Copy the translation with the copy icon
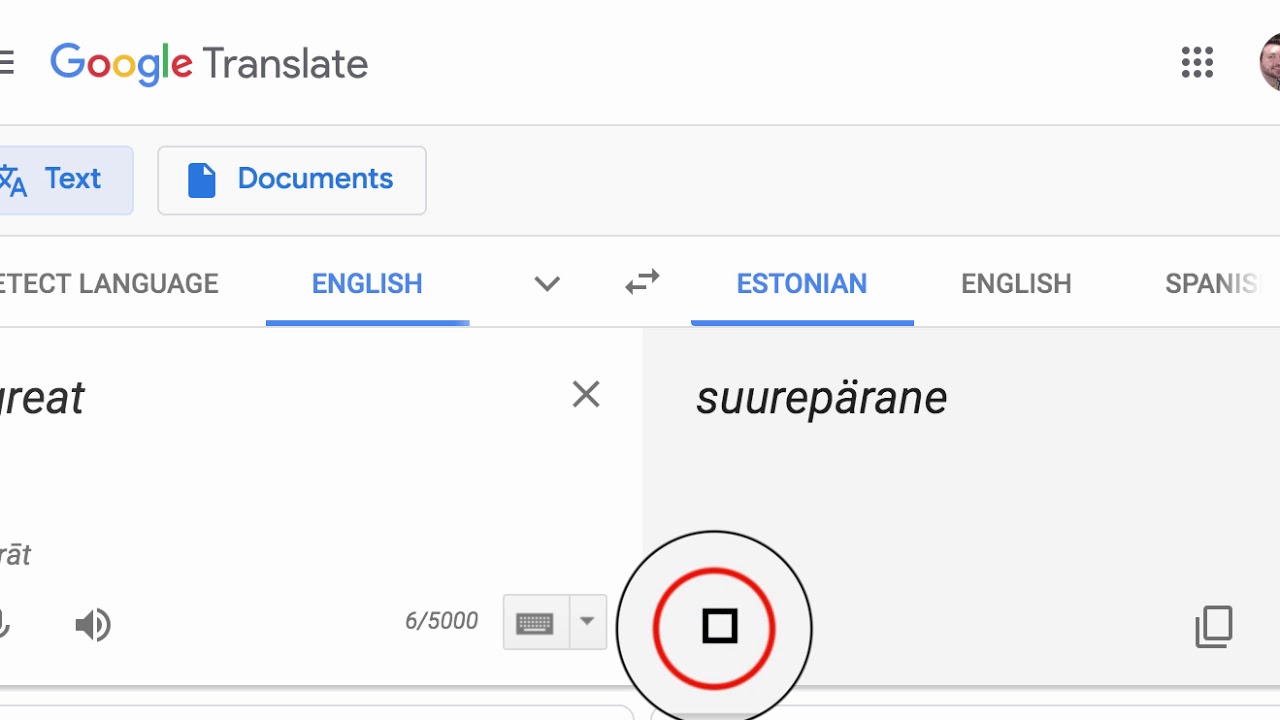This screenshot has height=720, width=1280. pos(1214,627)
